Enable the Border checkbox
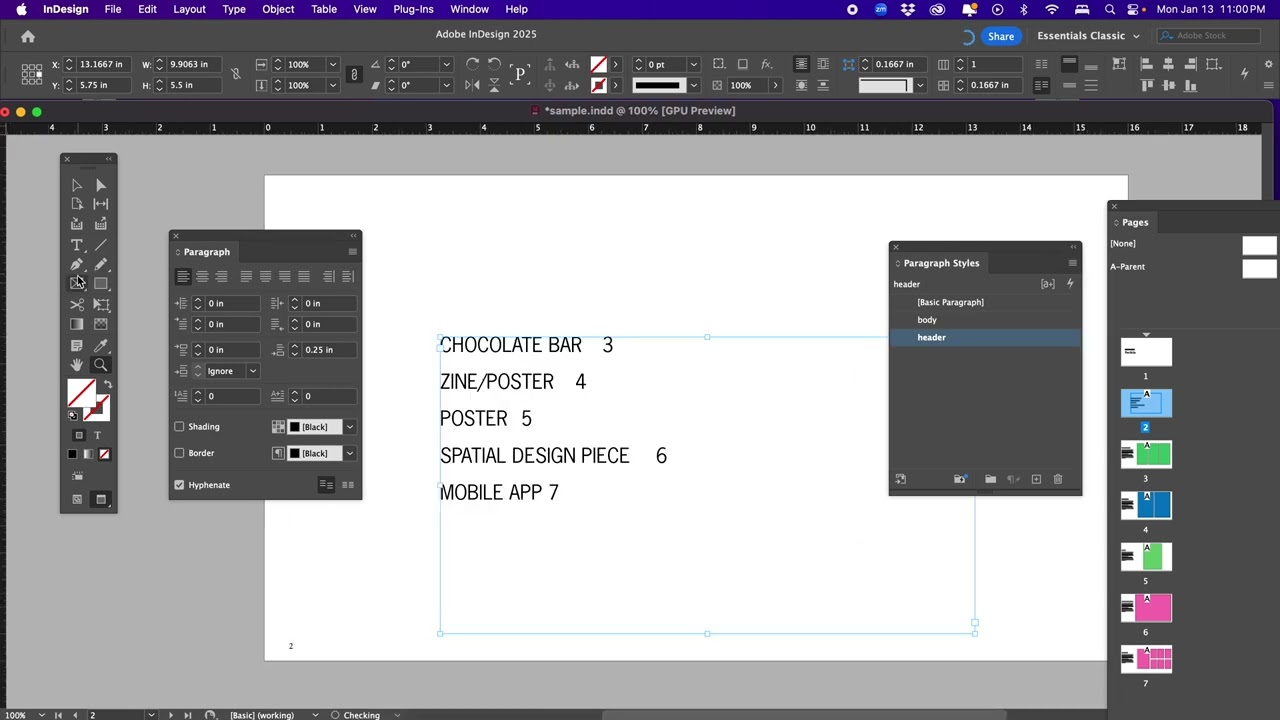This screenshot has height=720, width=1280. point(180,453)
